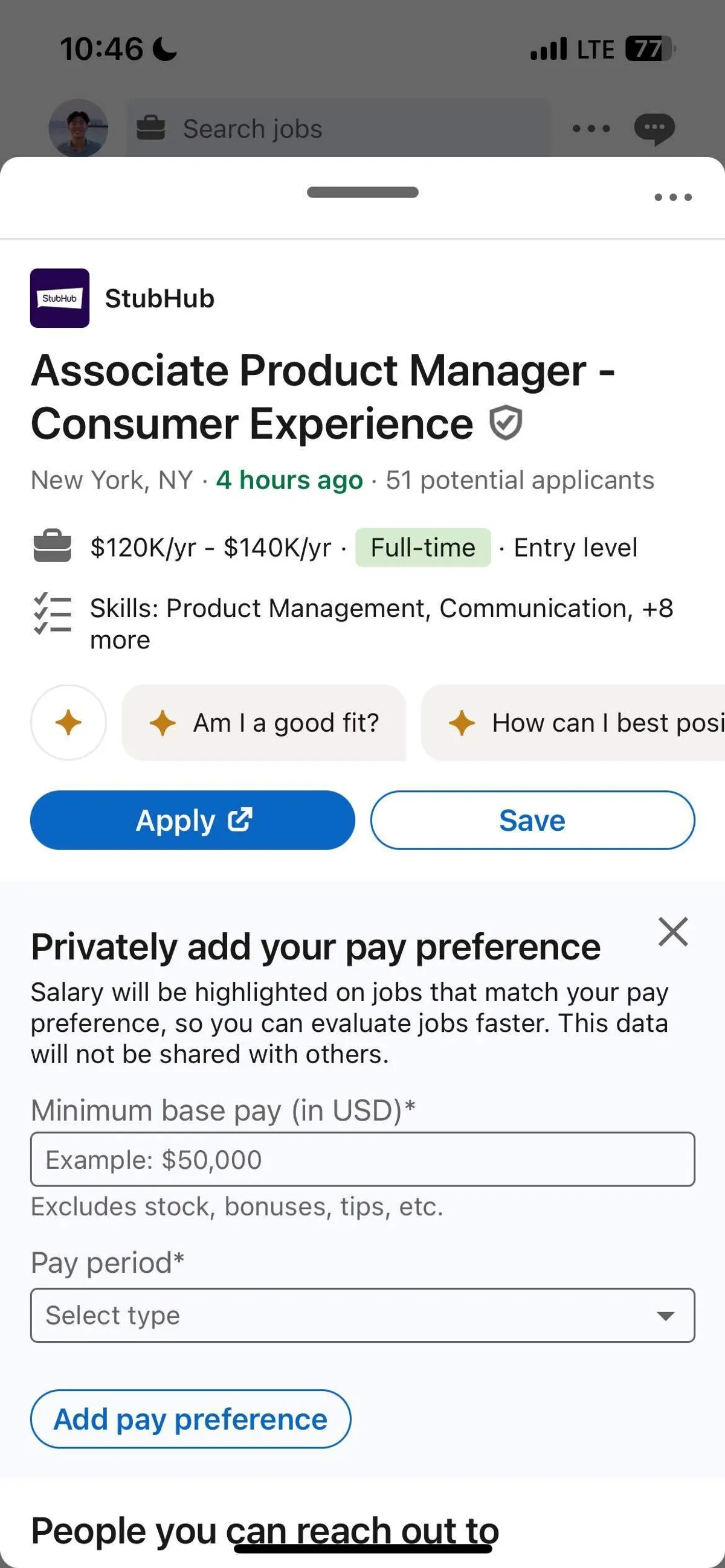Tap the skills checklist icon
725x1568 pixels.
(53, 613)
